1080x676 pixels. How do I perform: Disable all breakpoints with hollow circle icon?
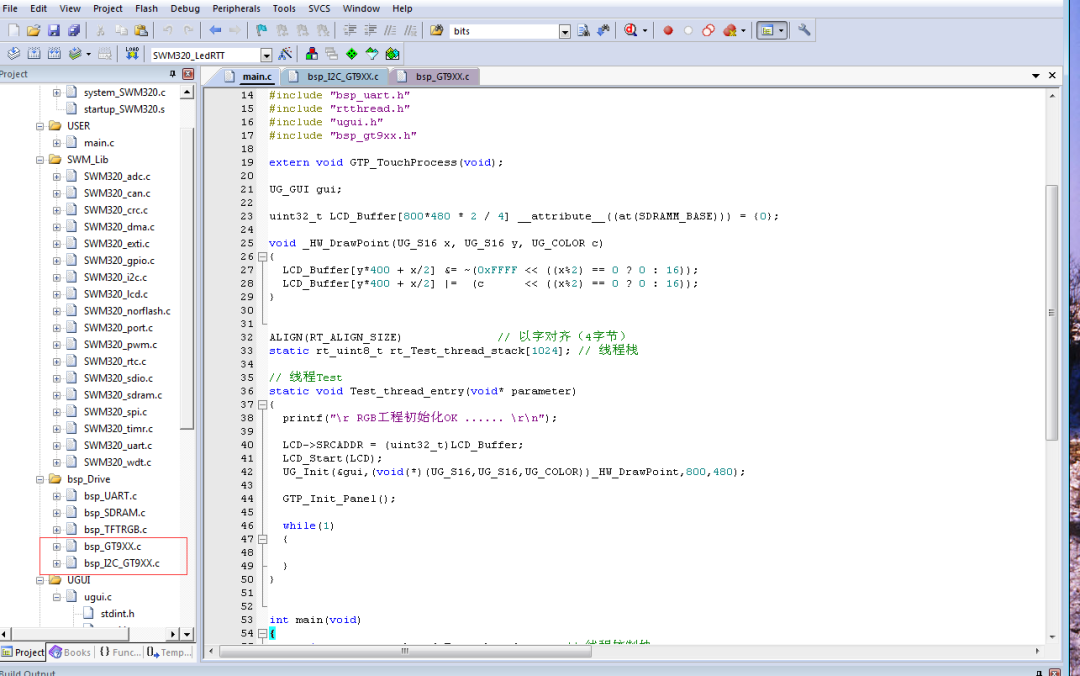[688, 30]
